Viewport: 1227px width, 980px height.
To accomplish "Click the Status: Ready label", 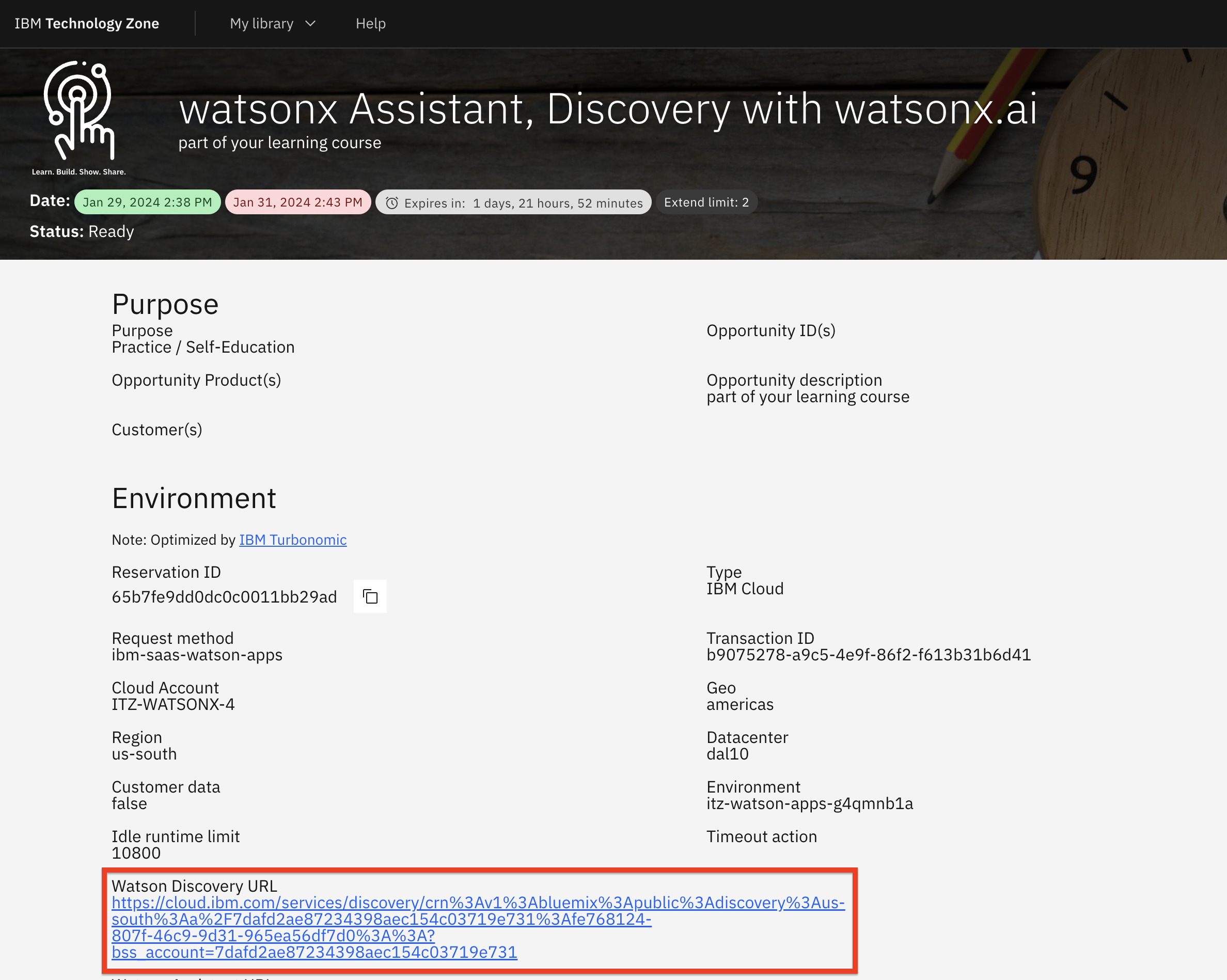I will [x=82, y=231].
